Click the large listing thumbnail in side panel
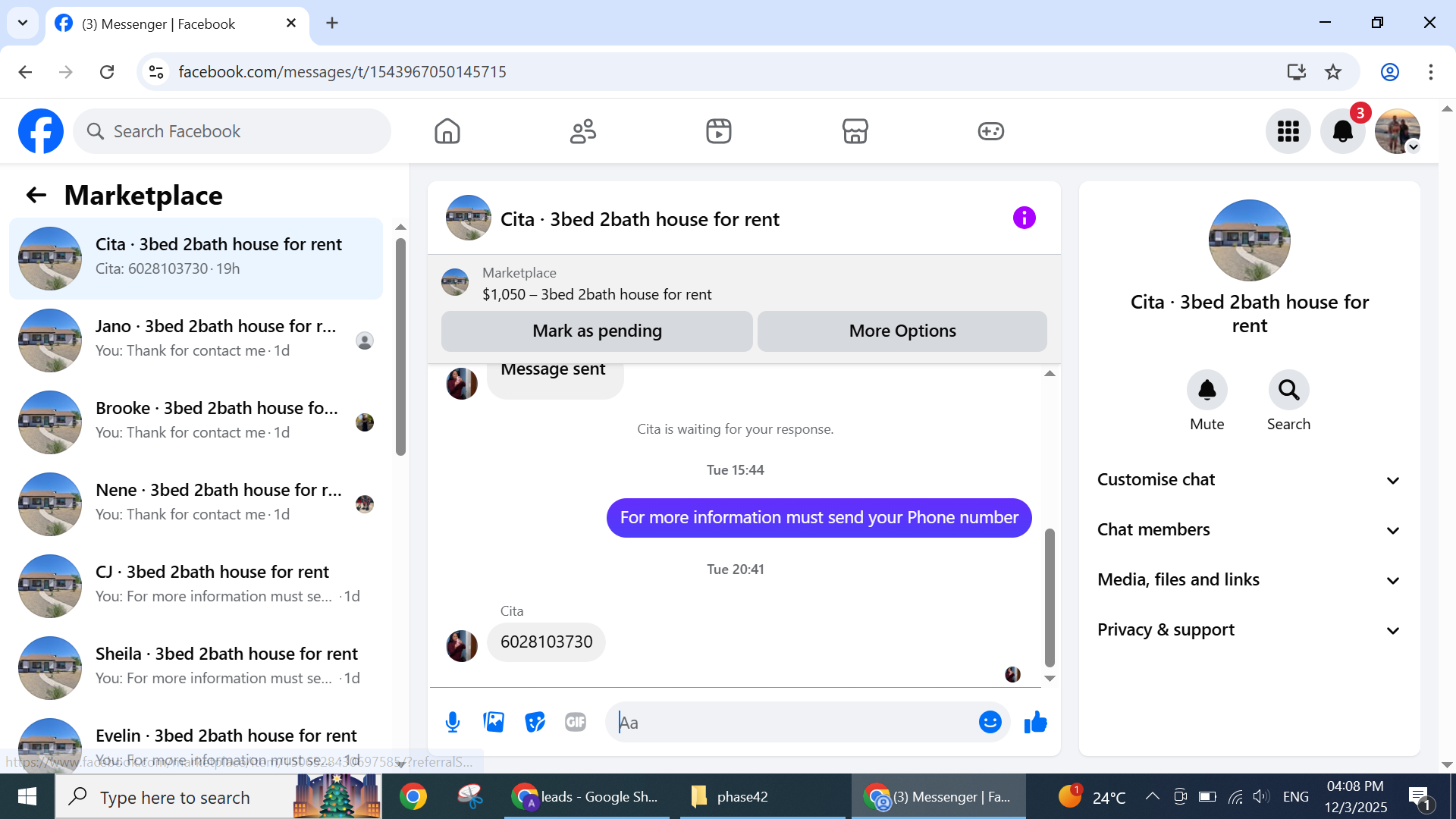This screenshot has height=819, width=1456. coord(1249,240)
